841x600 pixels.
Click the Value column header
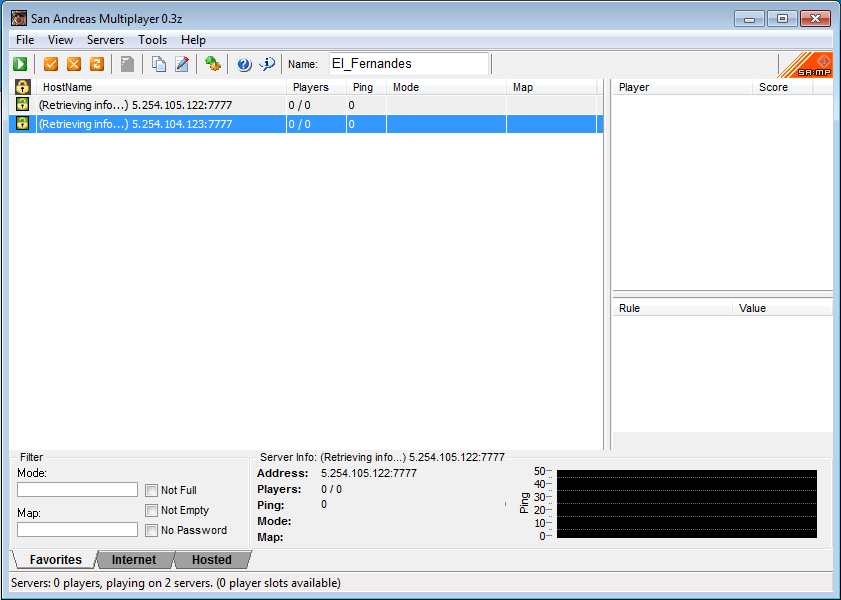pos(783,308)
